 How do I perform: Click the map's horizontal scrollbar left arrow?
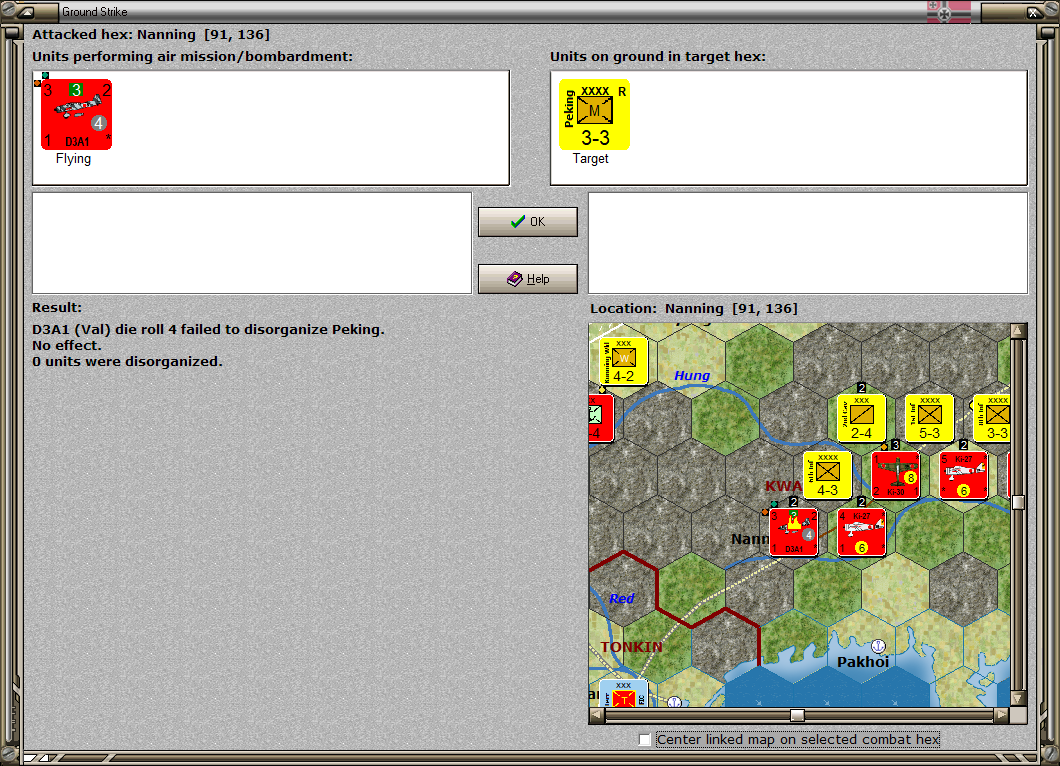point(596,715)
